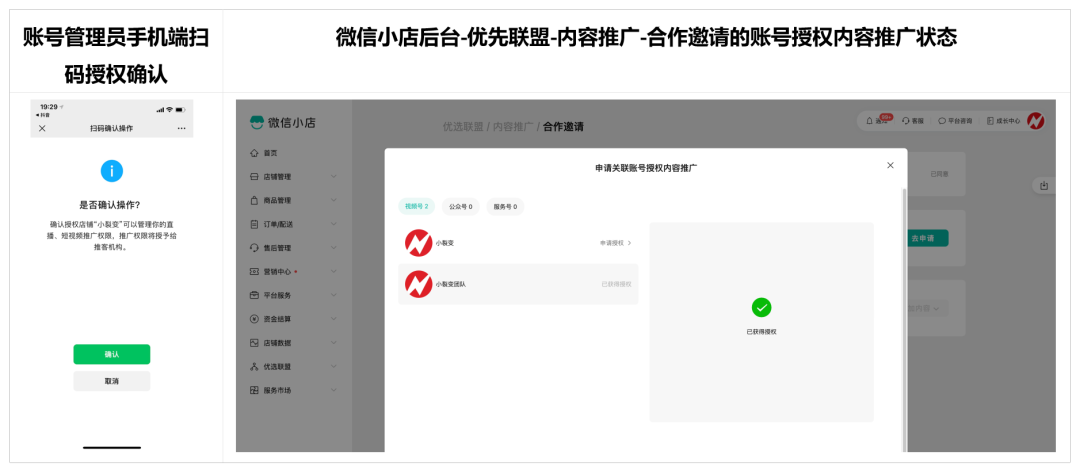This screenshot has width=1080, height=474.
Task: Click 内容推广 in the breadcrumb
Action: pyautogui.click(x=513, y=127)
